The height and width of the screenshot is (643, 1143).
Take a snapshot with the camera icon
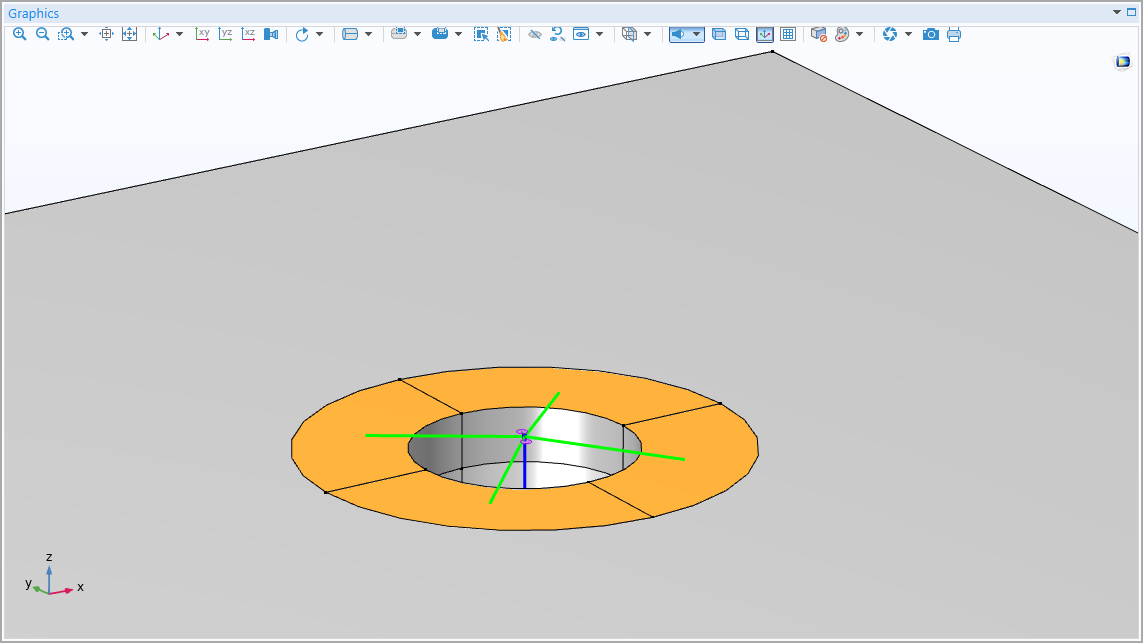931,34
